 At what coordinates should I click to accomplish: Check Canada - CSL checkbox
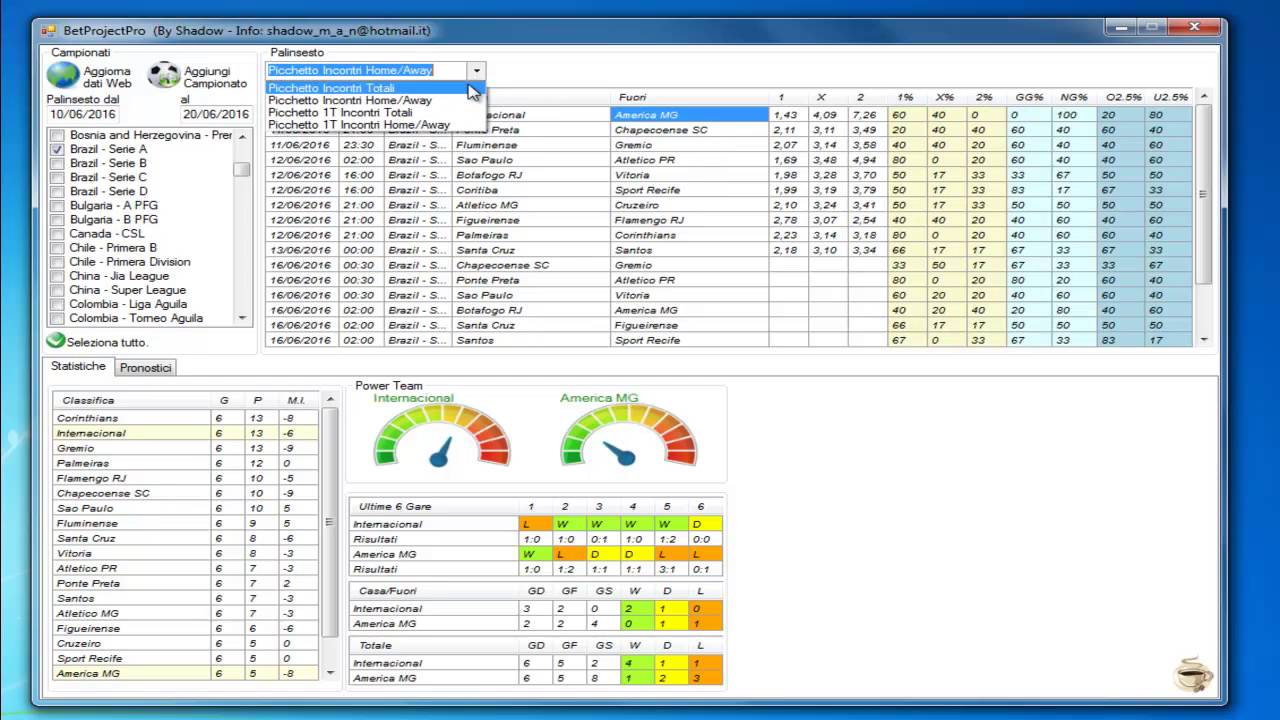(x=58, y=234)
